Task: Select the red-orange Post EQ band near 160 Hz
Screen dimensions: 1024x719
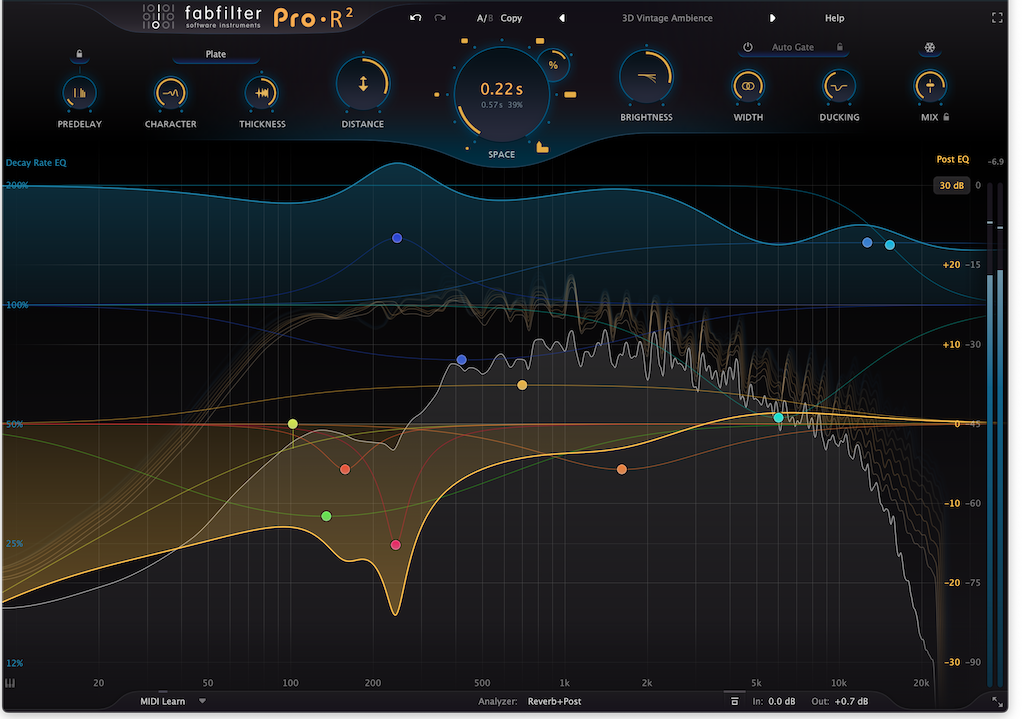Action: pos(345,470)
